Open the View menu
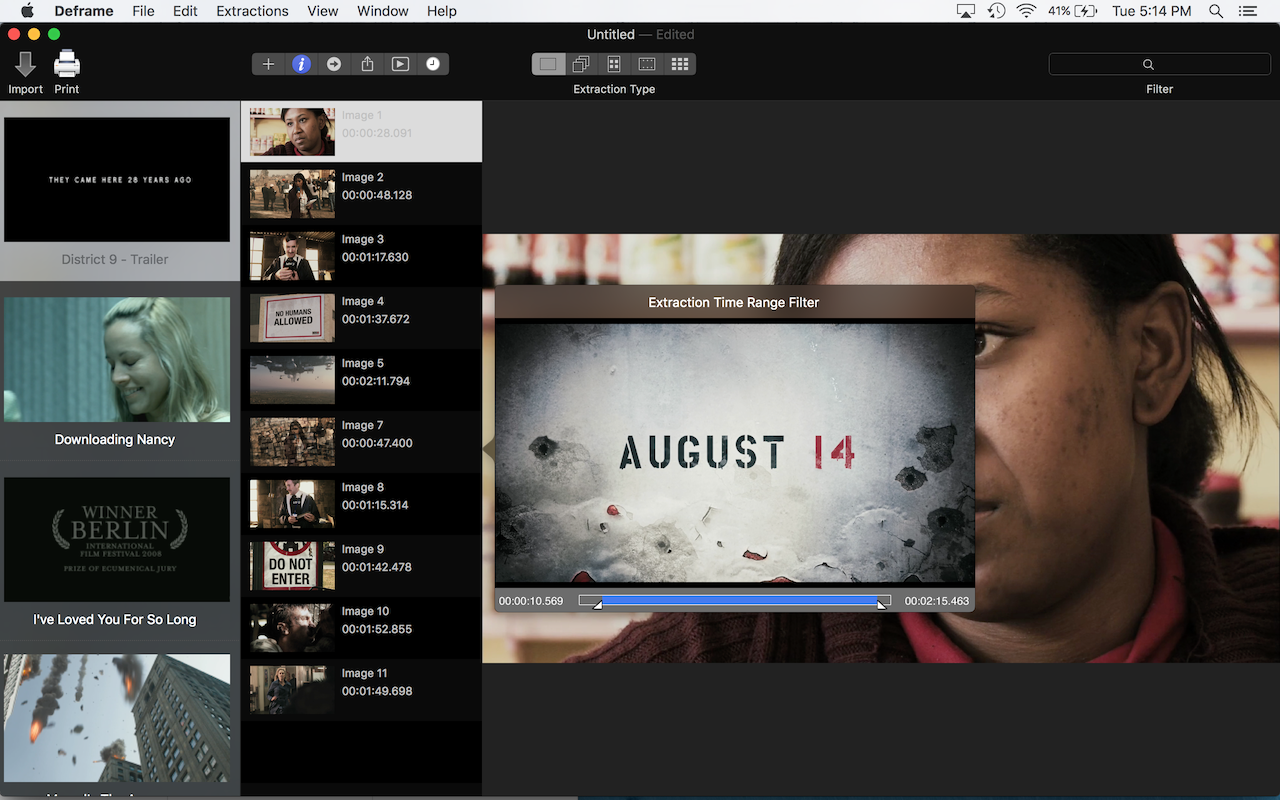The image size is (1280, 800). (323, 11)
